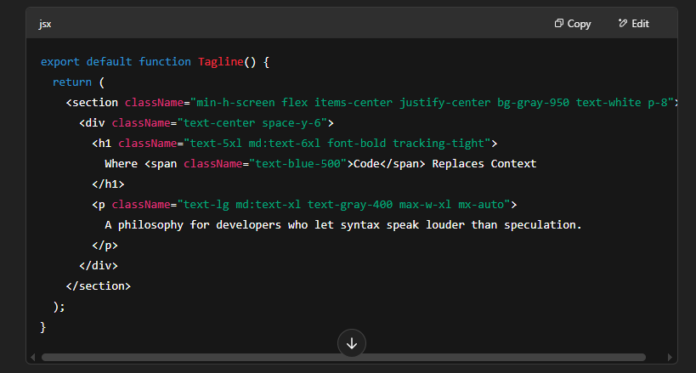696x373 pixels.
Task: Click the final closing brace
Action: 43,327
